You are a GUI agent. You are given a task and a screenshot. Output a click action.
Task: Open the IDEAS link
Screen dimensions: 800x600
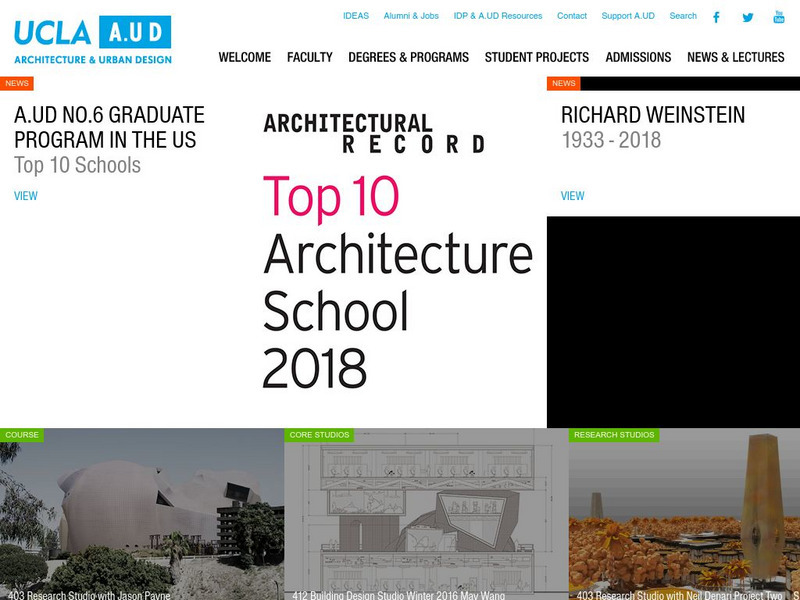coord(356,16)
